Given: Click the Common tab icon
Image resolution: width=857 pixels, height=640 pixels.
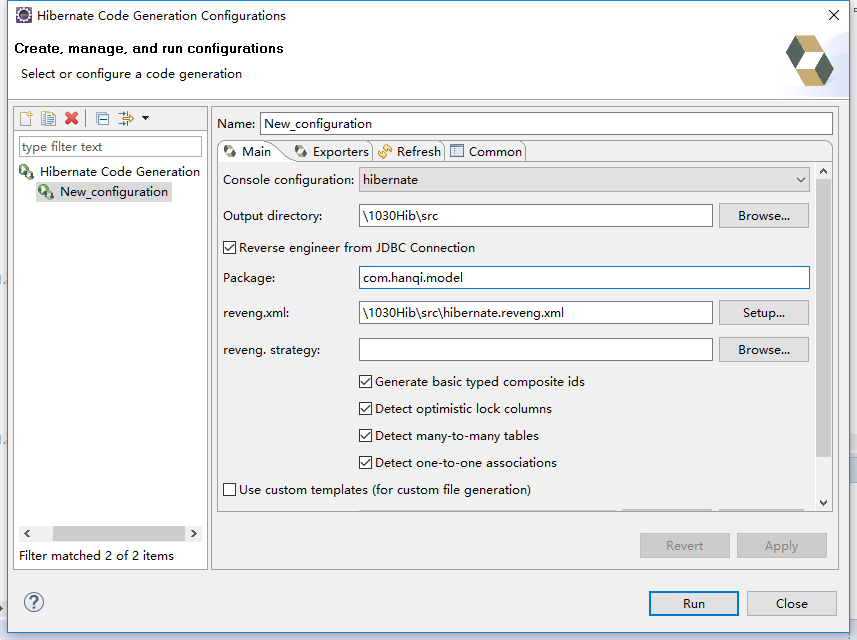Looking at the screenshot, I should [x=457, y=151].
